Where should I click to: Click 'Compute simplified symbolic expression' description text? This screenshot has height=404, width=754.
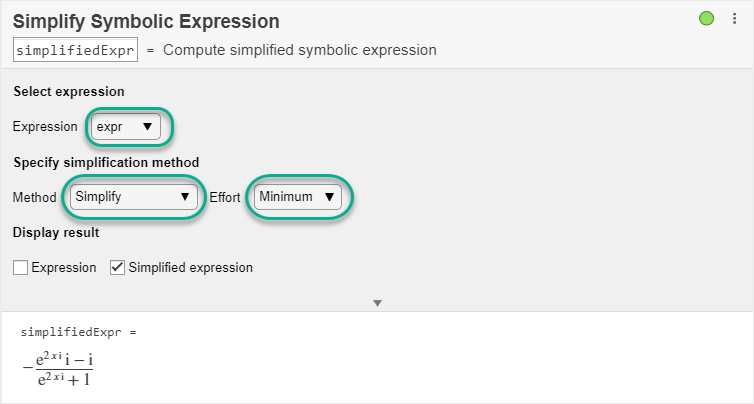pos(299,50)
